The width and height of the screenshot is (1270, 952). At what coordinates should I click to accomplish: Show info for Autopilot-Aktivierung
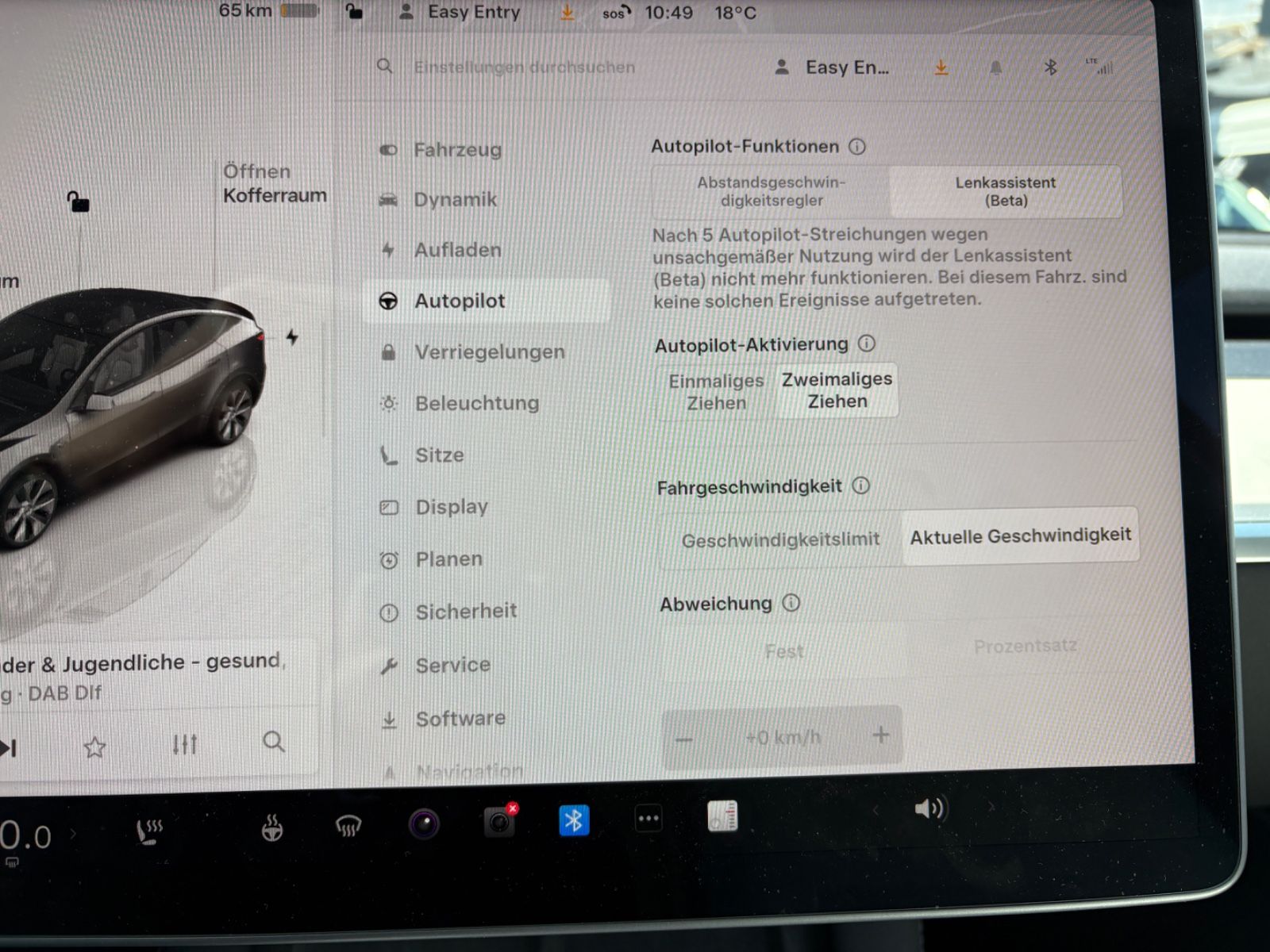coord(867,344)
